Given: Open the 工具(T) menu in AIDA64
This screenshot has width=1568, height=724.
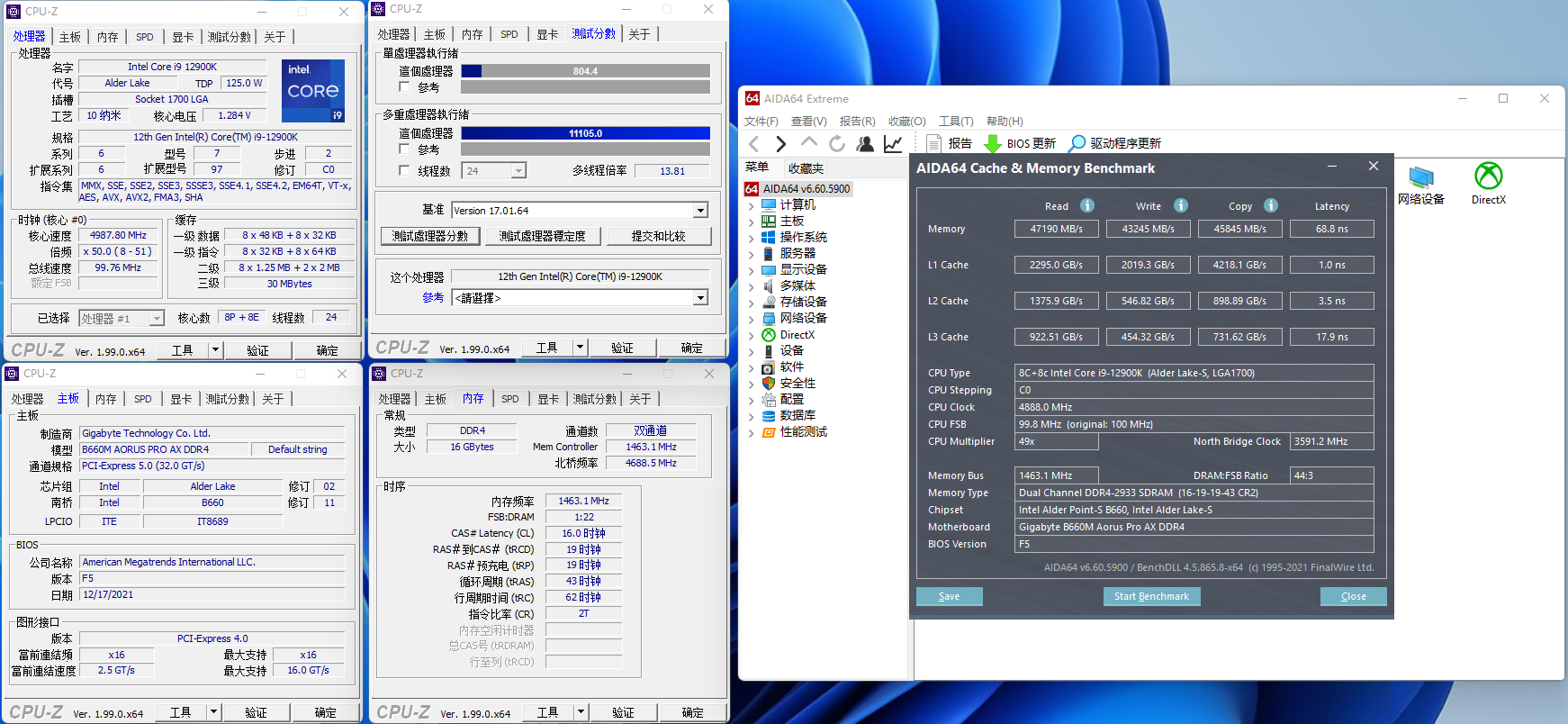Looking at the screenshot, I should point(956,122).
